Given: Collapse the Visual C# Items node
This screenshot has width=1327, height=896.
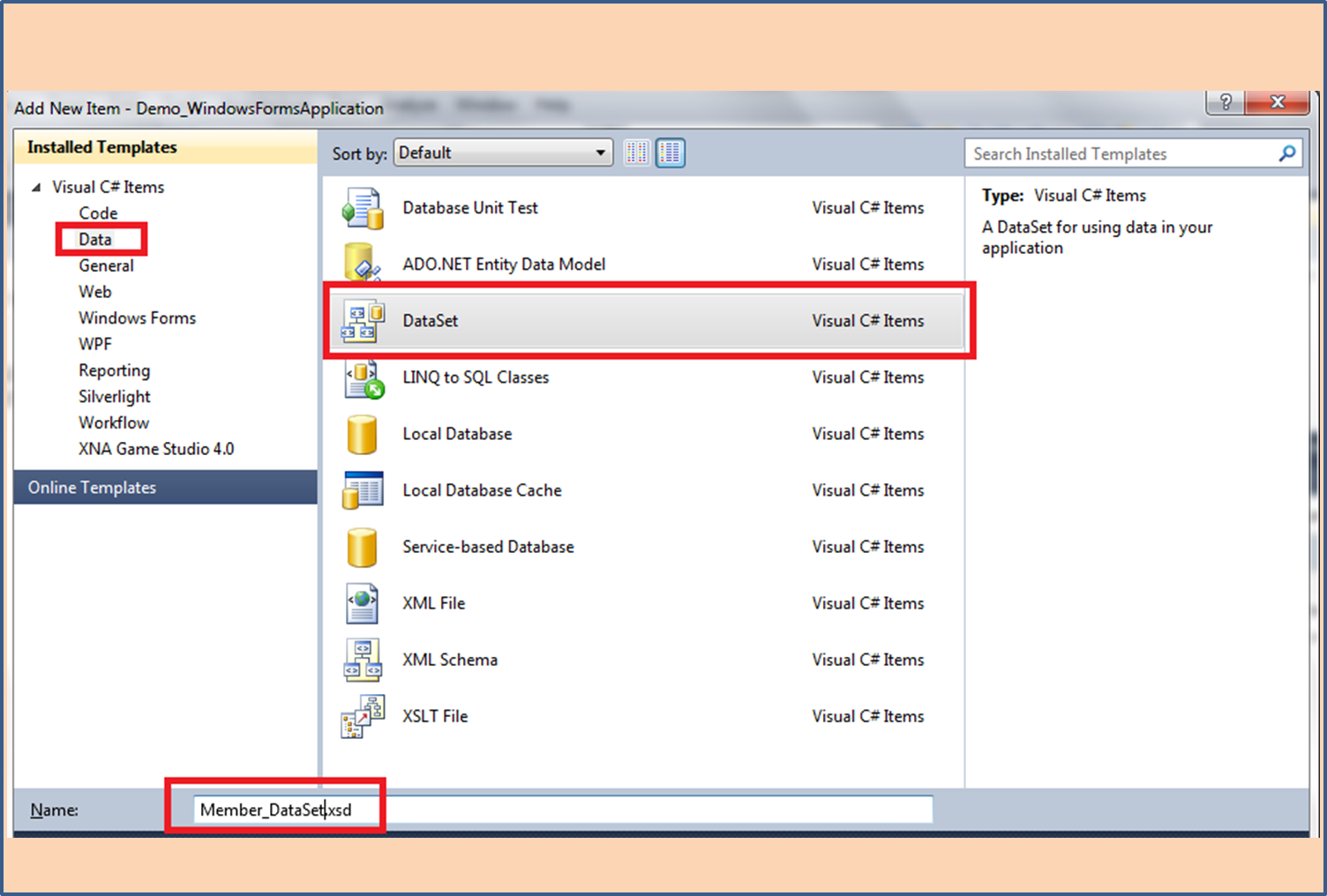Looking at the screenshot, I should click(x=36, y=186).
